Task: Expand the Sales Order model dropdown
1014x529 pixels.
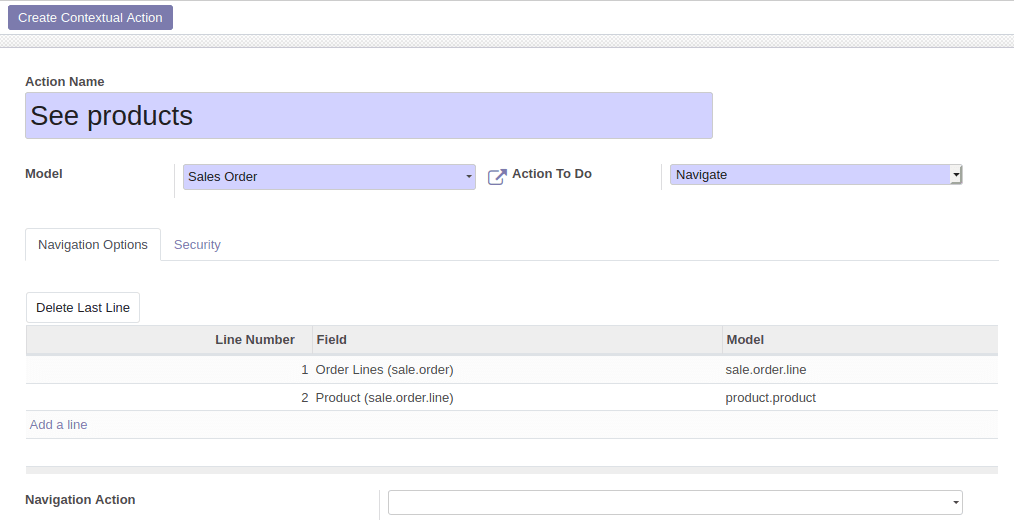Action: [329, 177]
